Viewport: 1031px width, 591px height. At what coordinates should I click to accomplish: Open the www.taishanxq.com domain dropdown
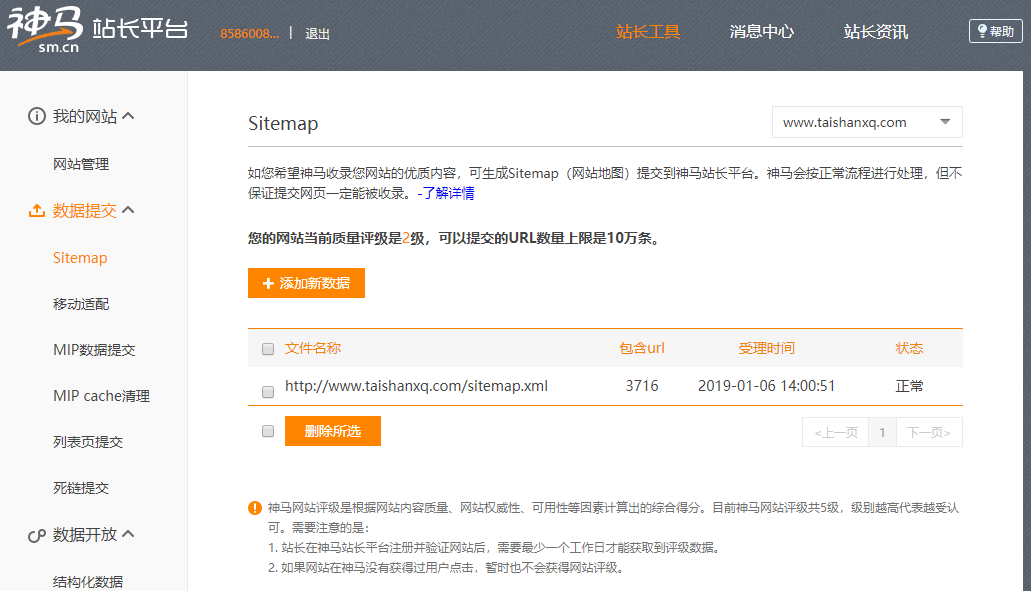[x=866, y=121]
